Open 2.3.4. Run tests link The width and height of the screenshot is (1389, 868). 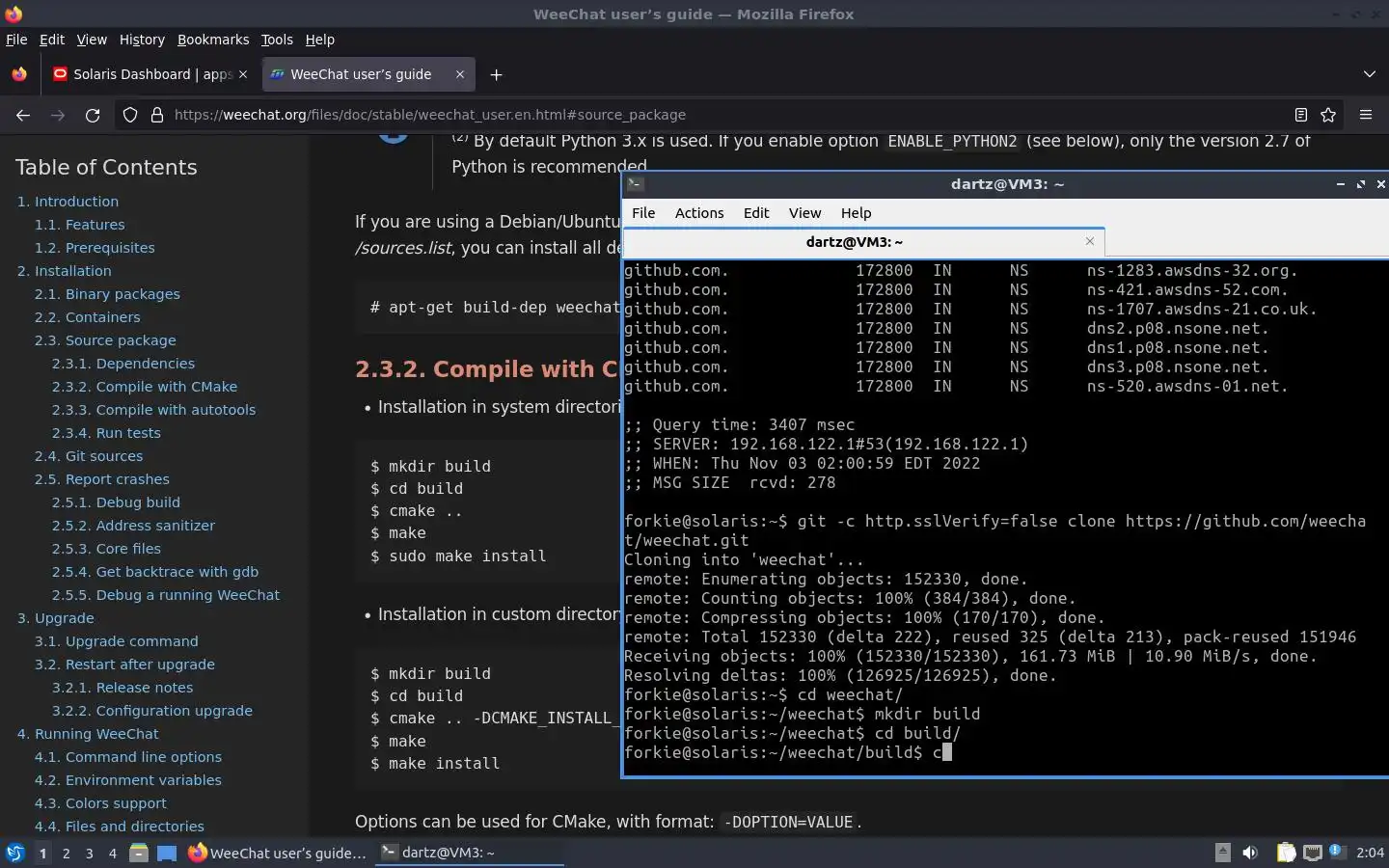[x=106, y=433]
